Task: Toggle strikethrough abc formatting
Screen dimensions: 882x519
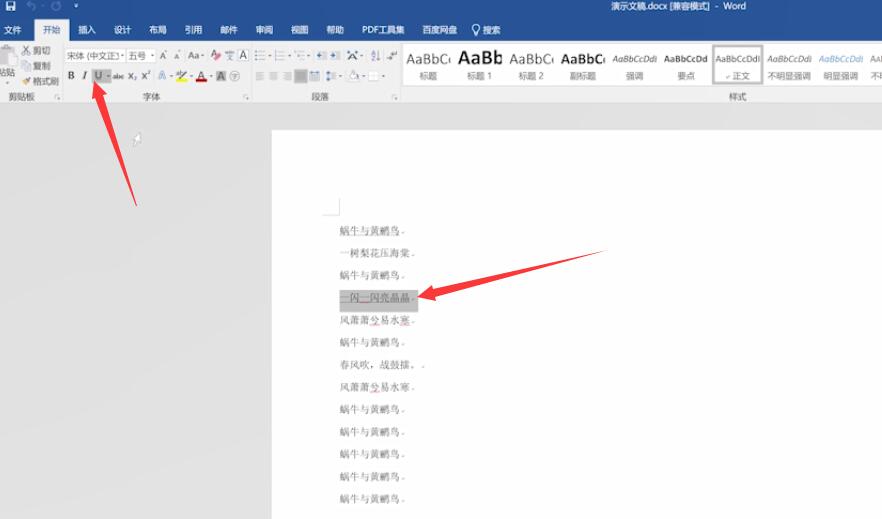Action: click(118, 76)
